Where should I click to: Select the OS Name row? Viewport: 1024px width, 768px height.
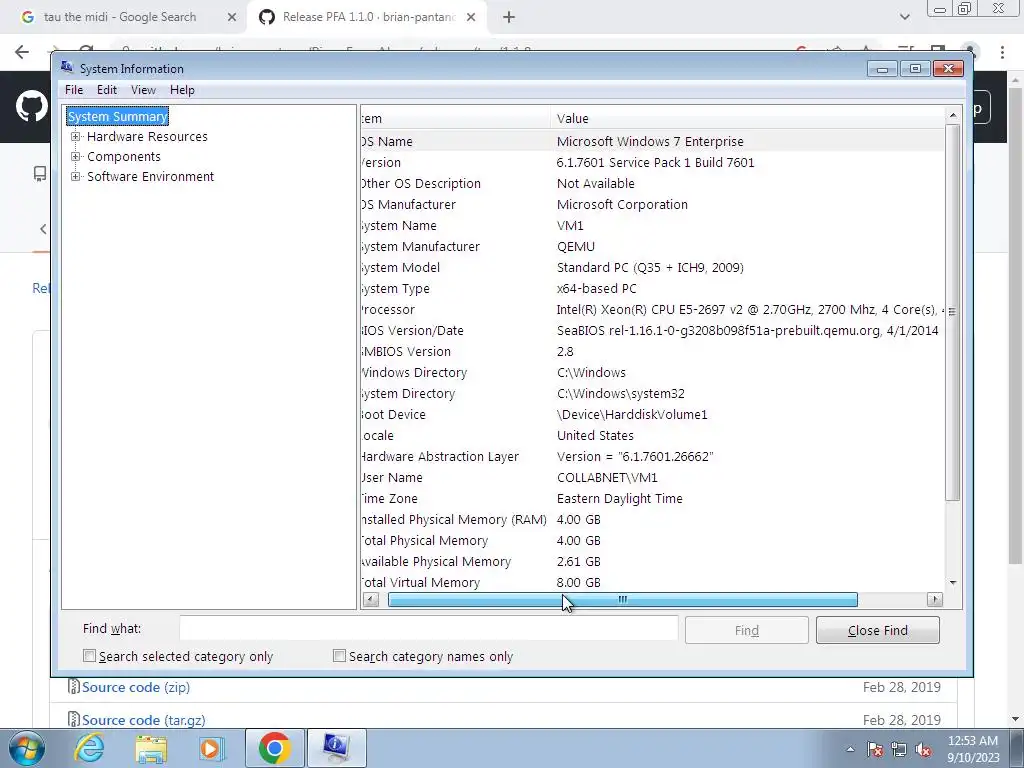click(652, 141)
